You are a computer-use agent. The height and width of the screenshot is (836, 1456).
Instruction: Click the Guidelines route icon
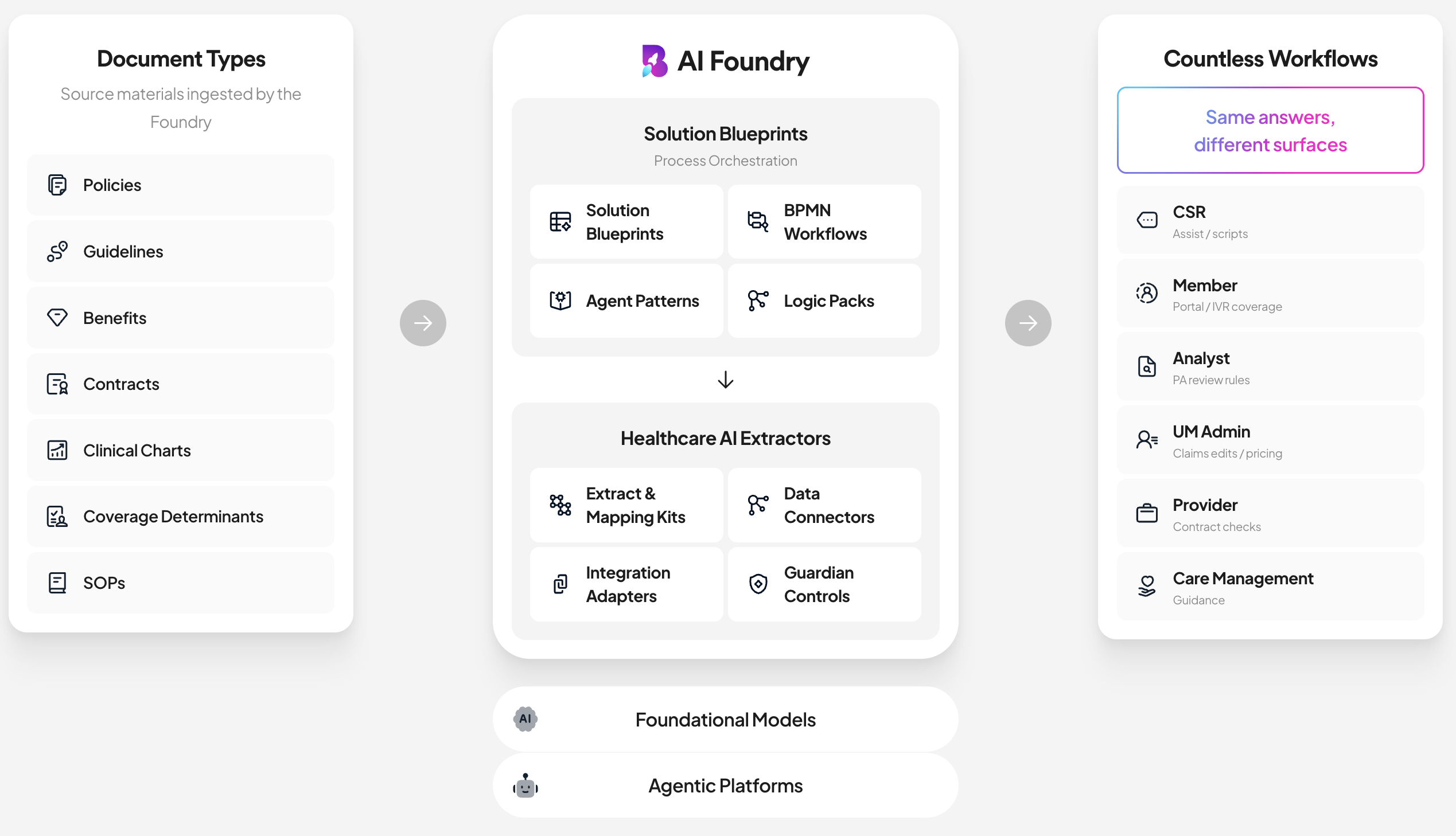[57, 252]
